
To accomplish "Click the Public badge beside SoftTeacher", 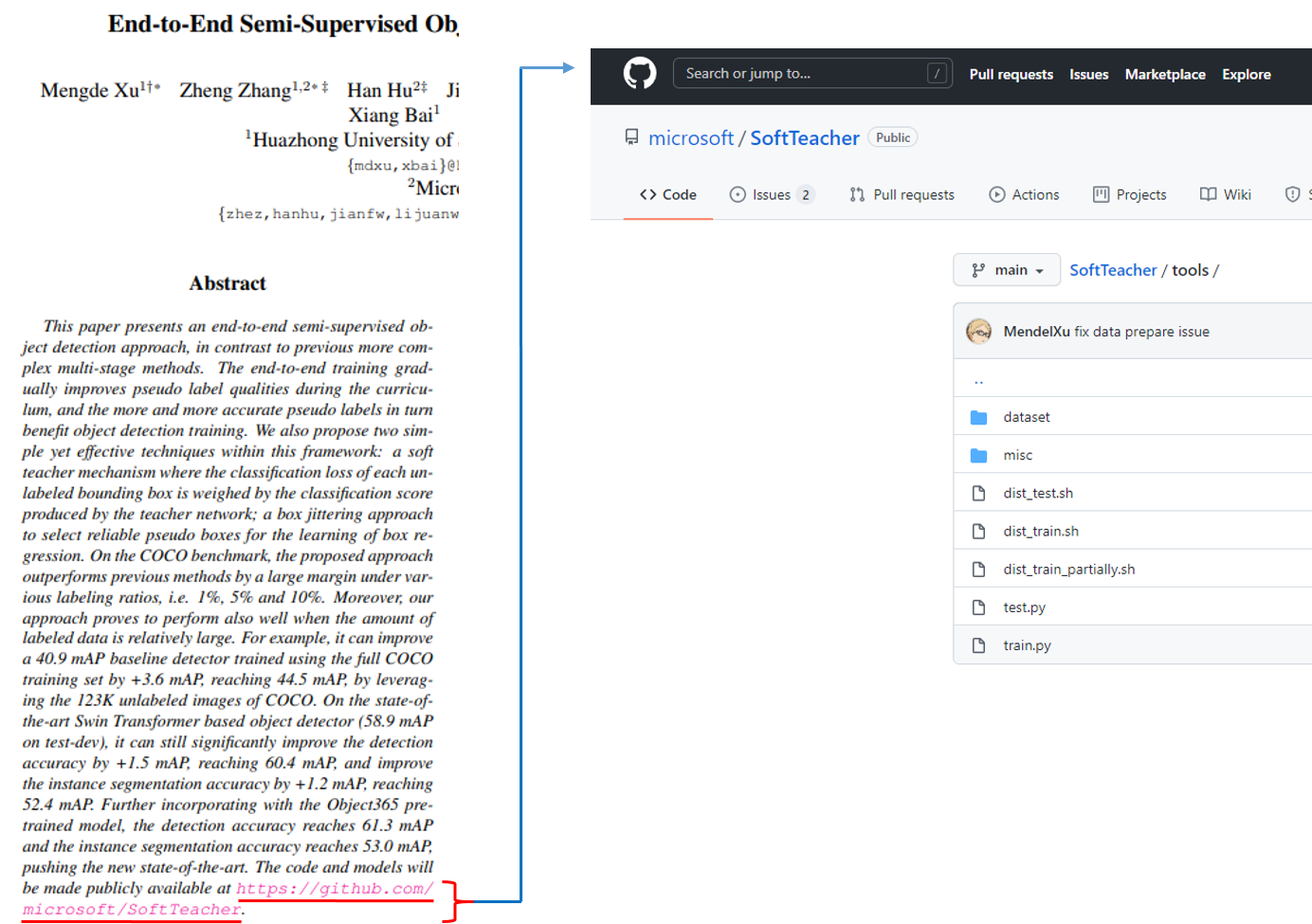I will pos(893,137).
